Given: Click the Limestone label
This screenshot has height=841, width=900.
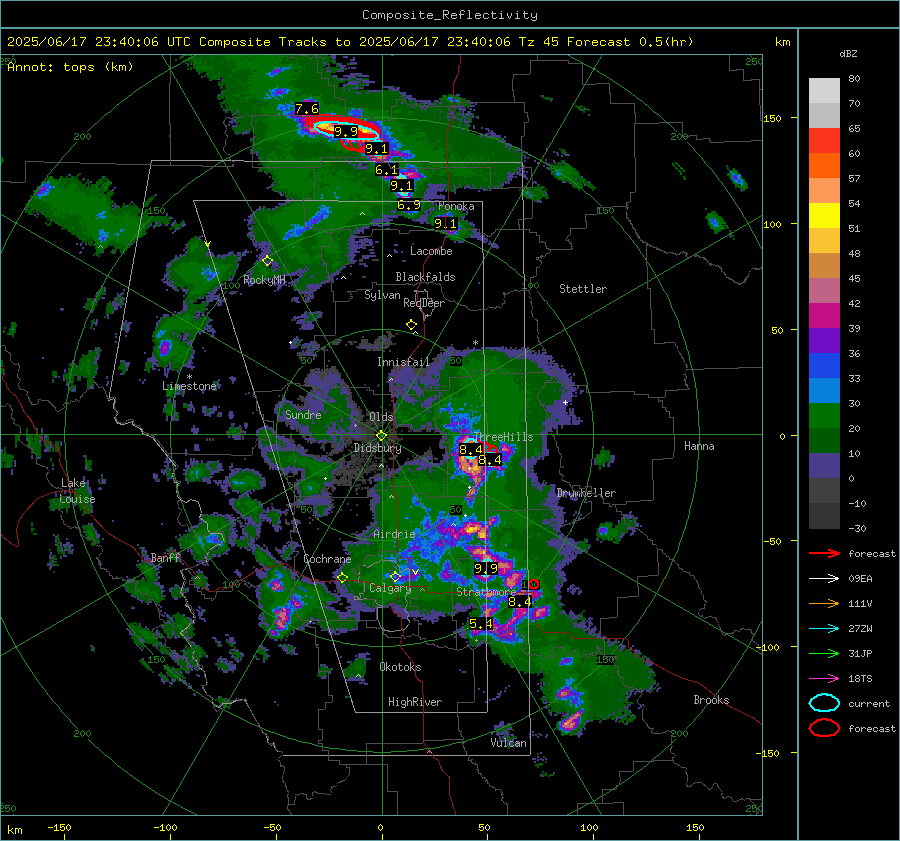Looking at the screenshot, I should 189,386.
